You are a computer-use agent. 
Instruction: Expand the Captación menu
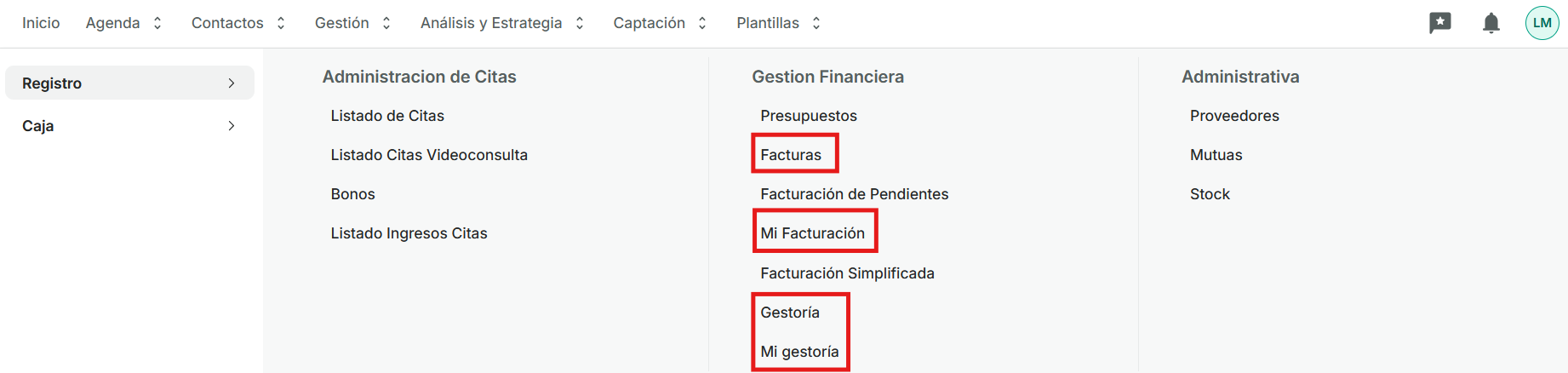[x=660, y=23]
